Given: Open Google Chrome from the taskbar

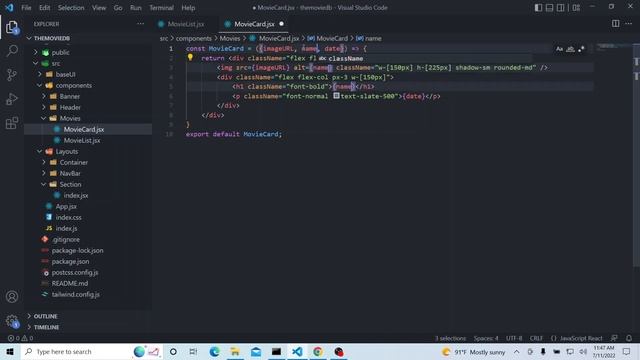Looking at the screenshot, I should [x=318, y=351].
